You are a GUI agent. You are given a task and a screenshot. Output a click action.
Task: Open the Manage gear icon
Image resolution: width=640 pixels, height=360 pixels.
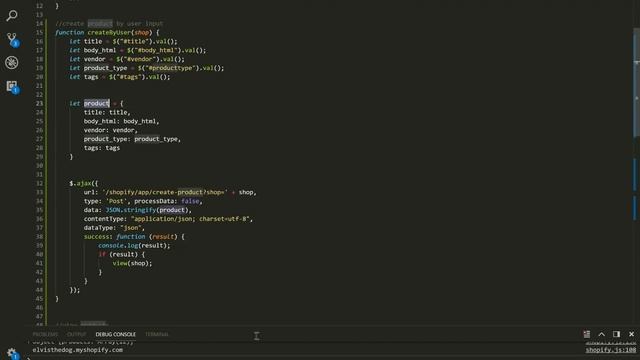tap(12, 353)
